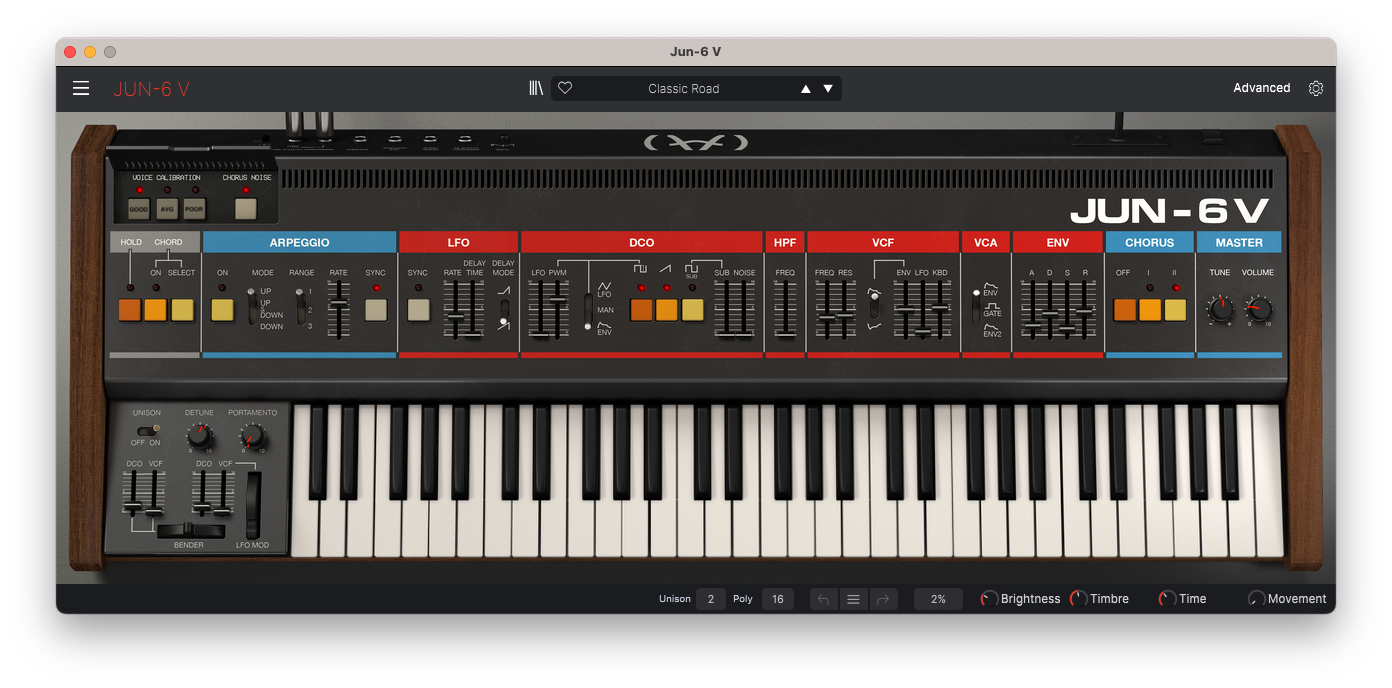Viewport: 1392px width, 688px height.
Task: Click the VCA Env/Gate/Env2 selector switch
Action: pyautogui.click(x=977, y=308)
